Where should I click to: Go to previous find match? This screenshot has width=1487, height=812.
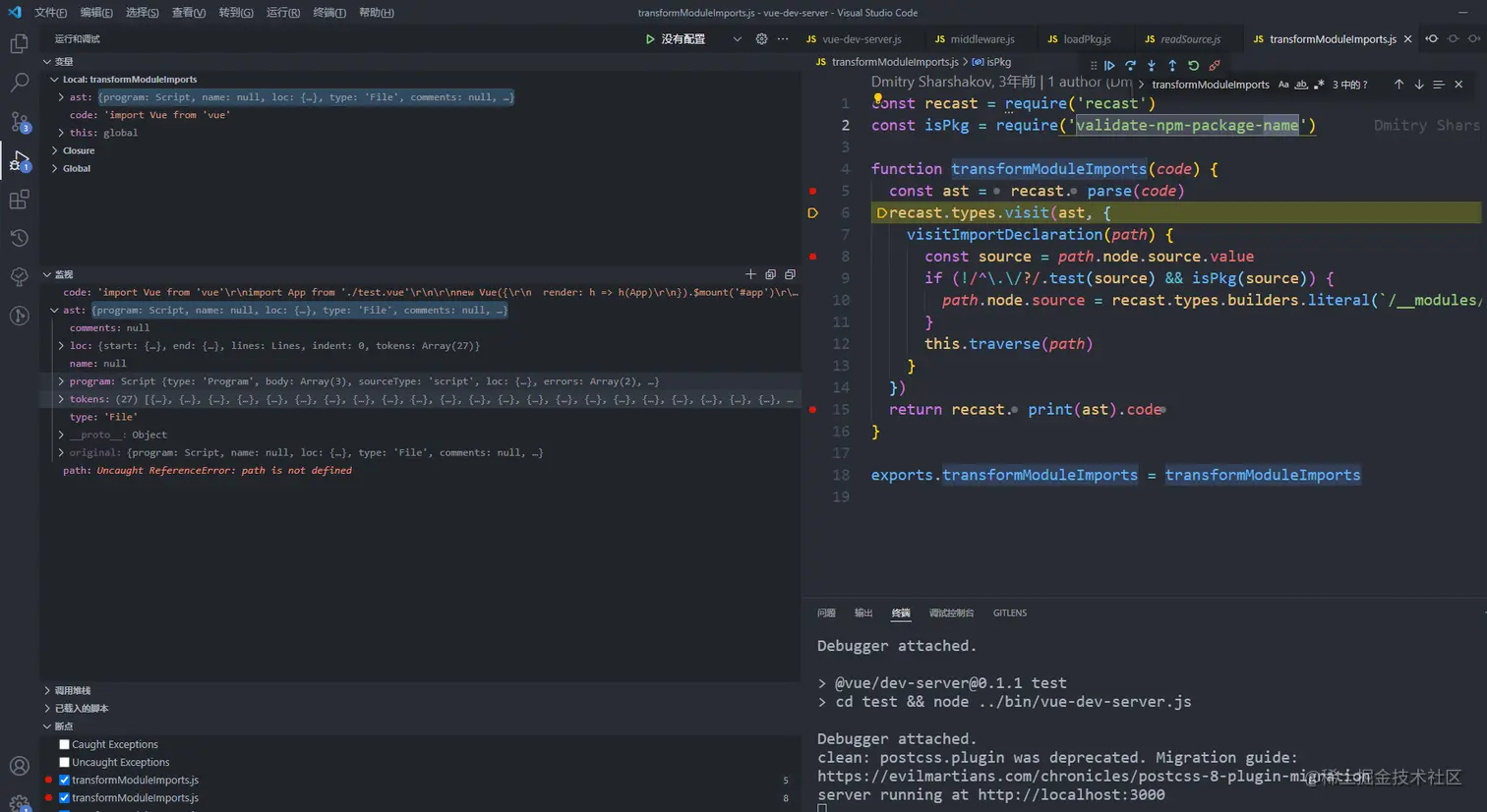1398,85
